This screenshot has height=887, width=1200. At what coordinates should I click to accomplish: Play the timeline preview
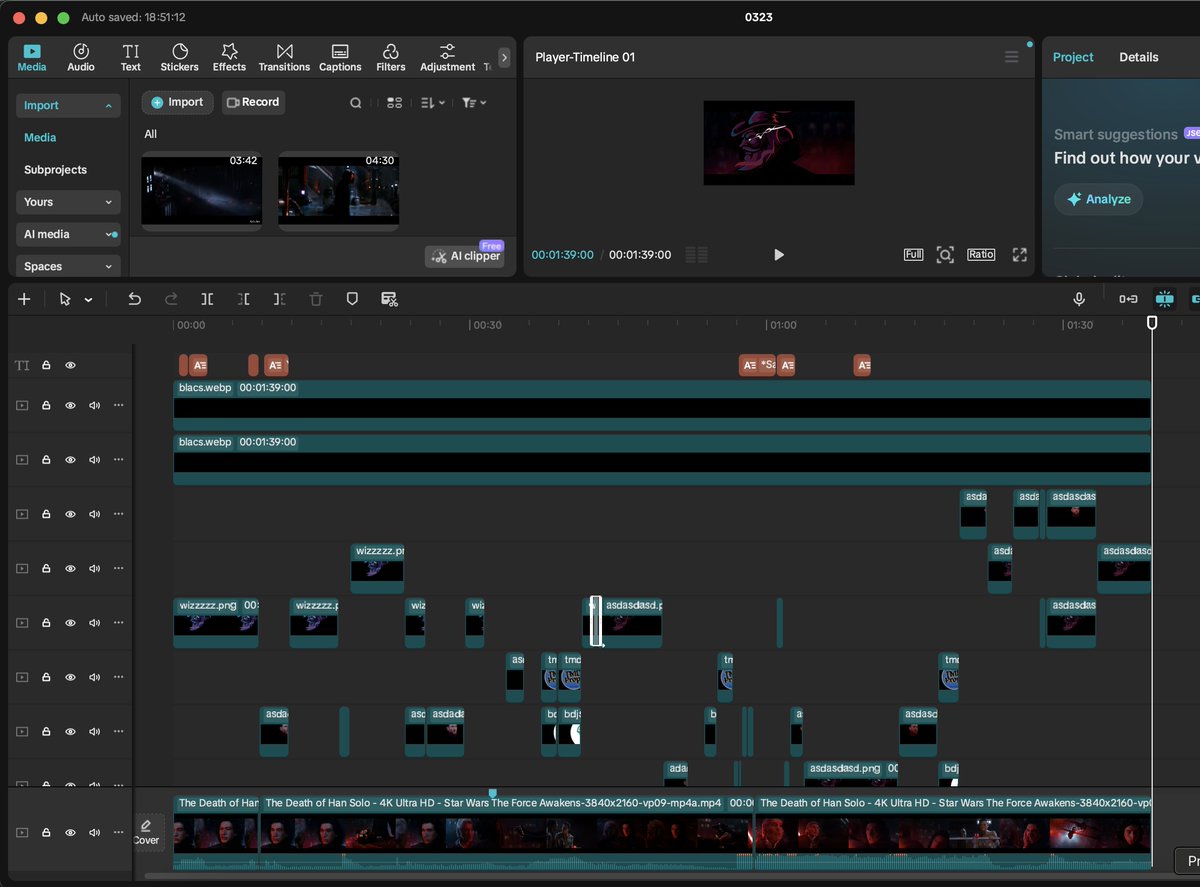pos(779,255)
